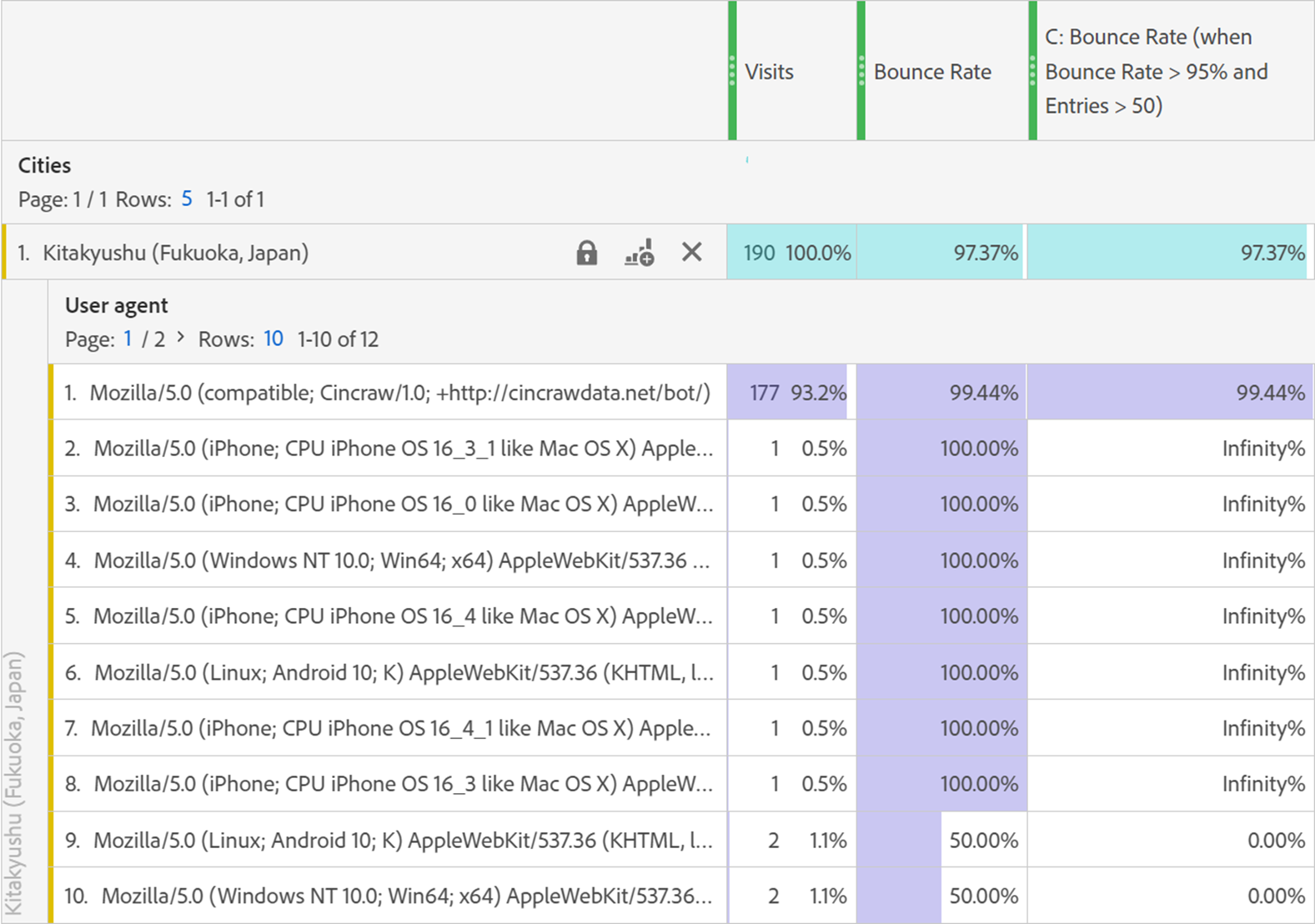The height and width of the screenshot is (924, 1315).
Task: Click the Cities dimension header
Action: point(45,165)
